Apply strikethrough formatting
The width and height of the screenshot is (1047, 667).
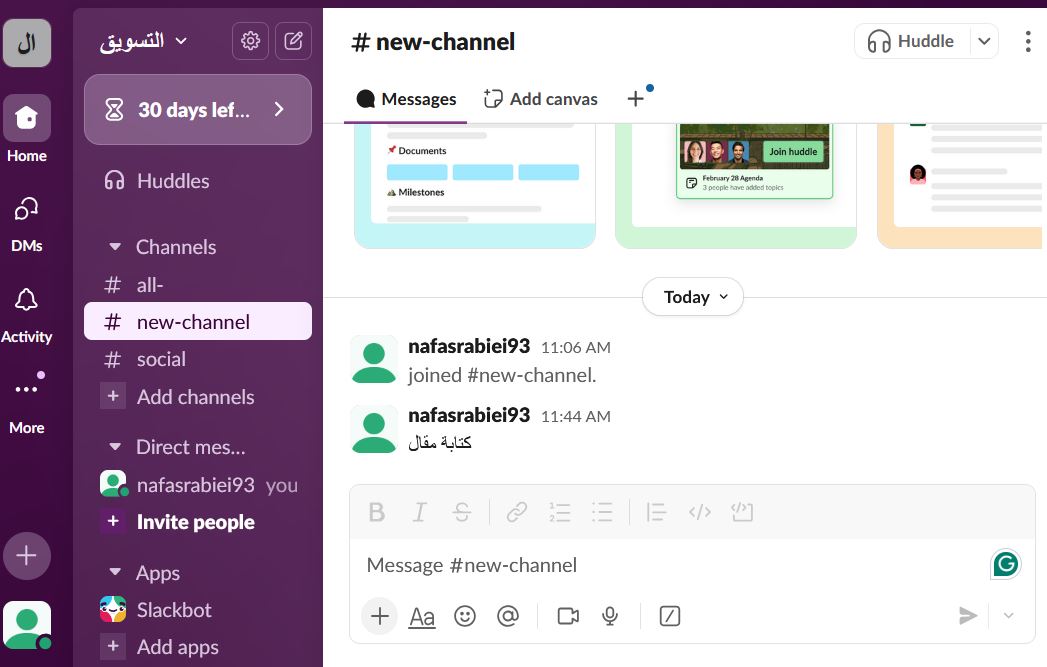[461, 512]
